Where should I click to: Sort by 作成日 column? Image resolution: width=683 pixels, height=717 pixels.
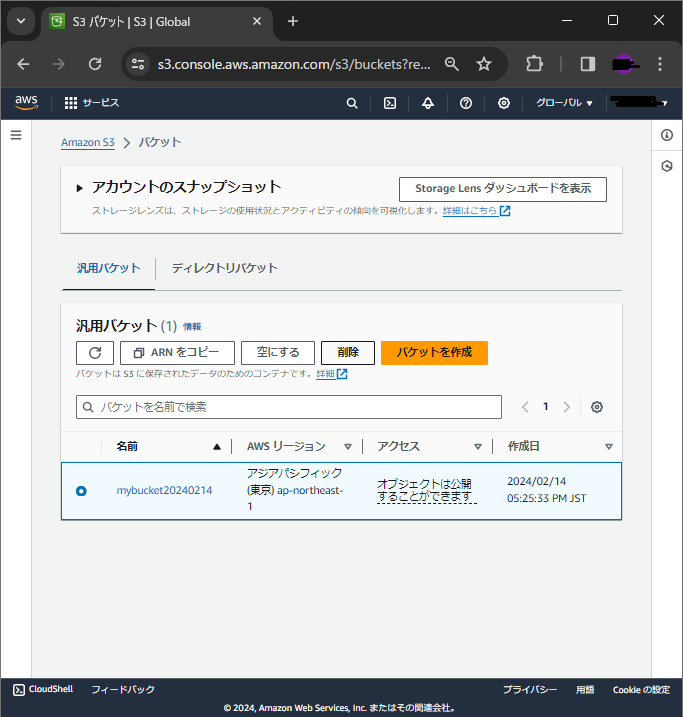(x=560, y=446)
